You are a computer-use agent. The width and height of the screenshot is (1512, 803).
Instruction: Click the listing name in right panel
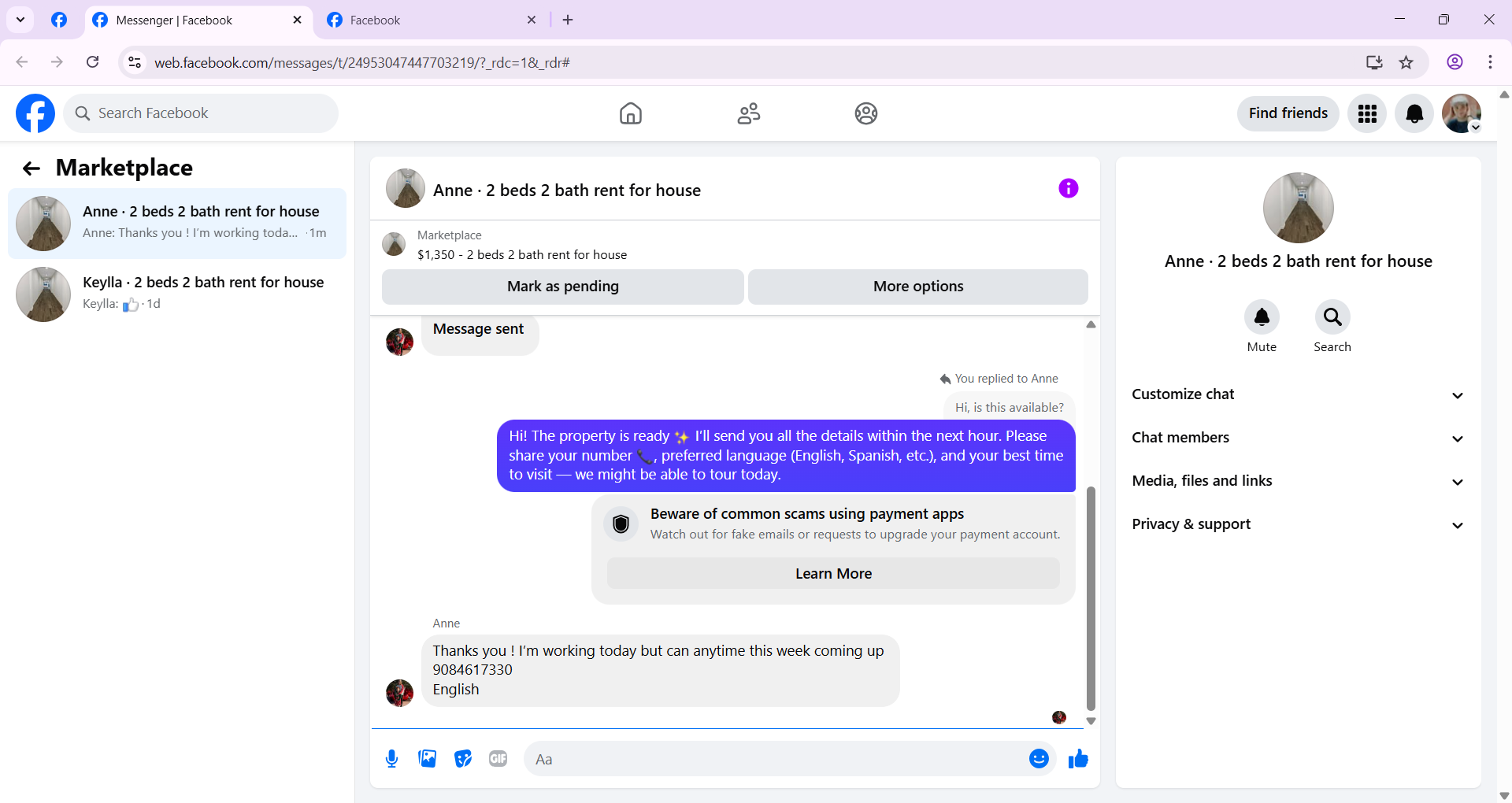click(1298, 261)
